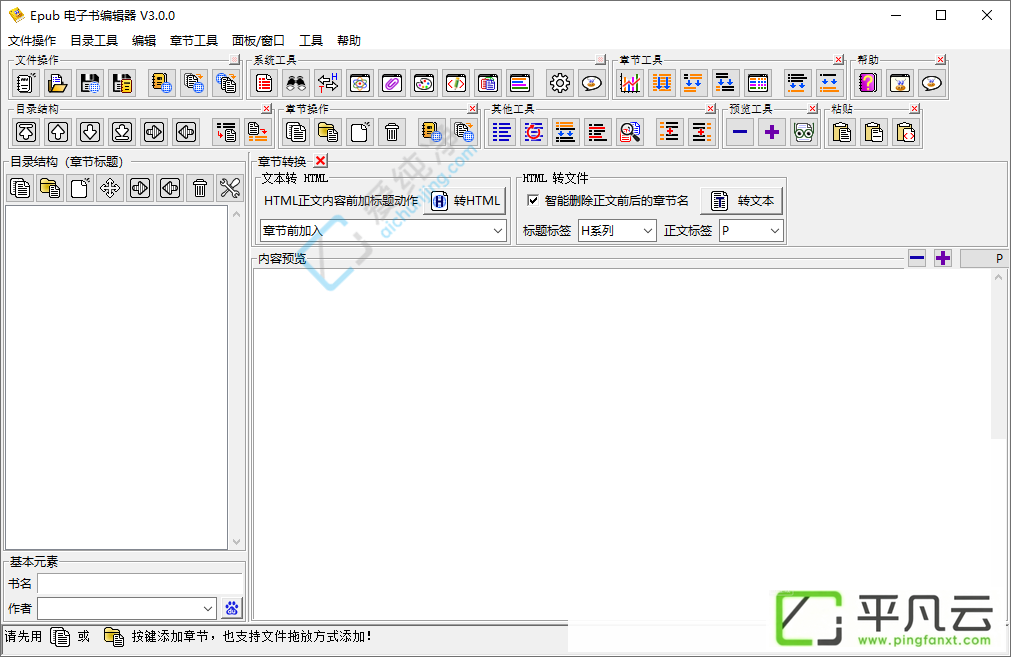The image size is (1011, 657).
Task: Click the code brackets window icon in 系统工具
Action: [456, 83]
